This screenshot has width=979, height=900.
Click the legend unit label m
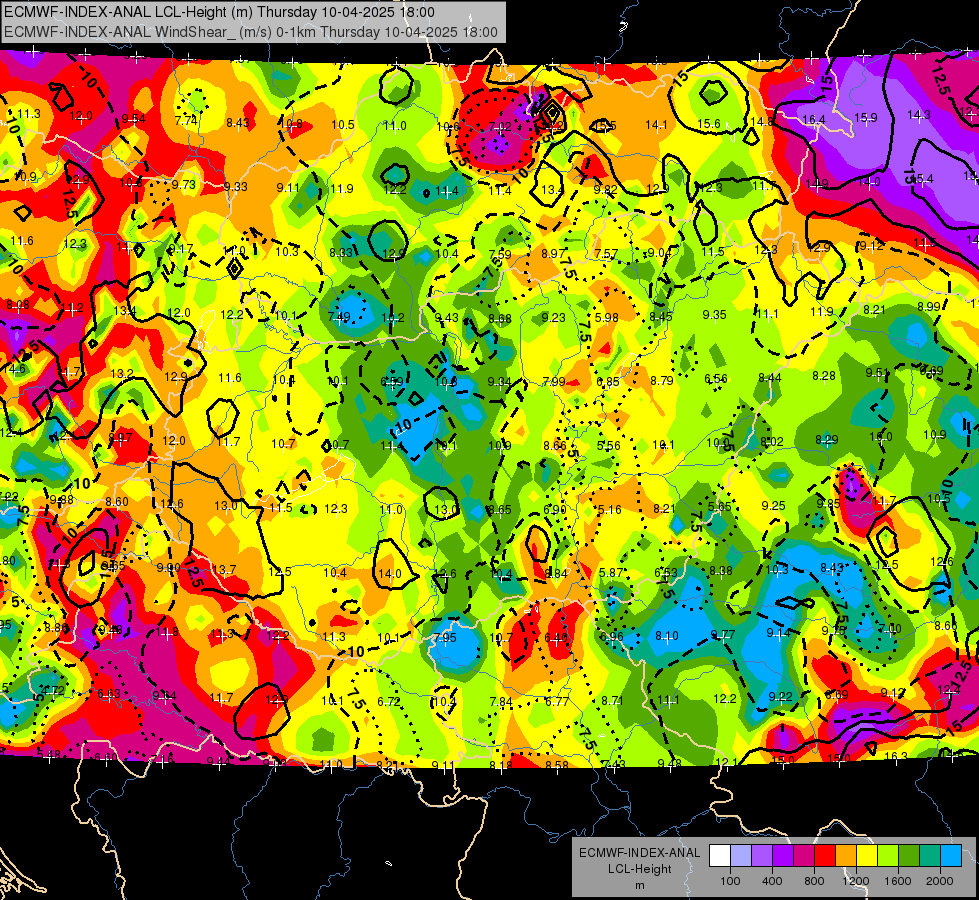639,885
